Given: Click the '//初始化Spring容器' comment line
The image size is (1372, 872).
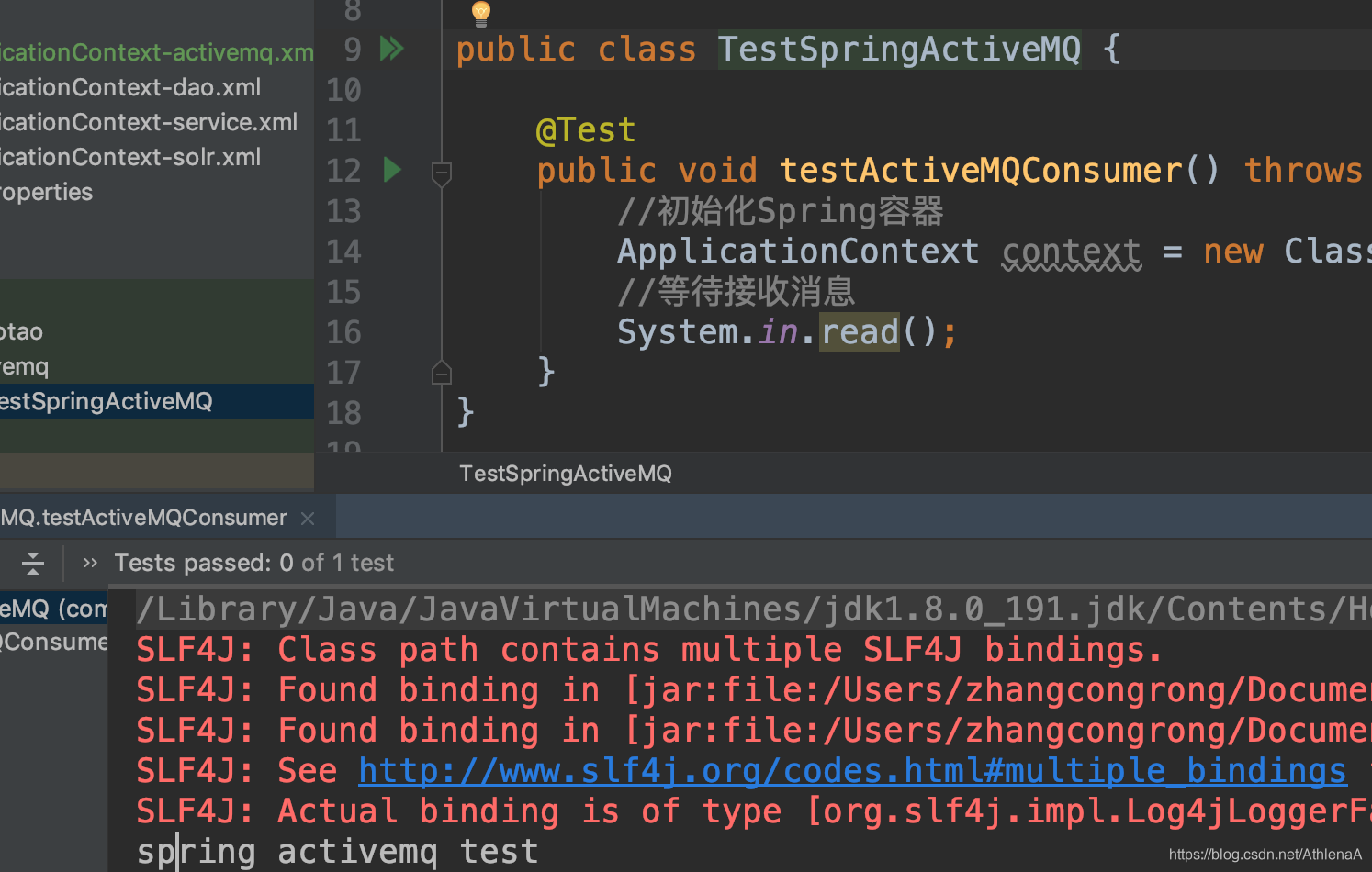Looking at the screenshot, I should point(781,211).
